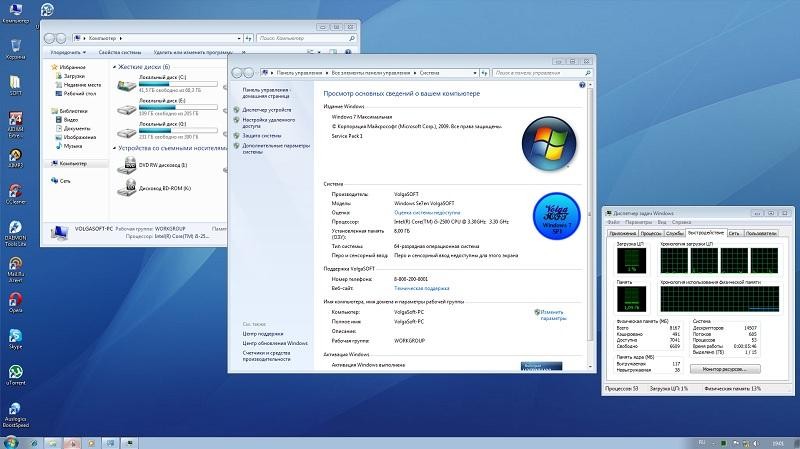Click the Монитор ресурсов button
Viewport: 800px width, 449px height.
point(724,369)
